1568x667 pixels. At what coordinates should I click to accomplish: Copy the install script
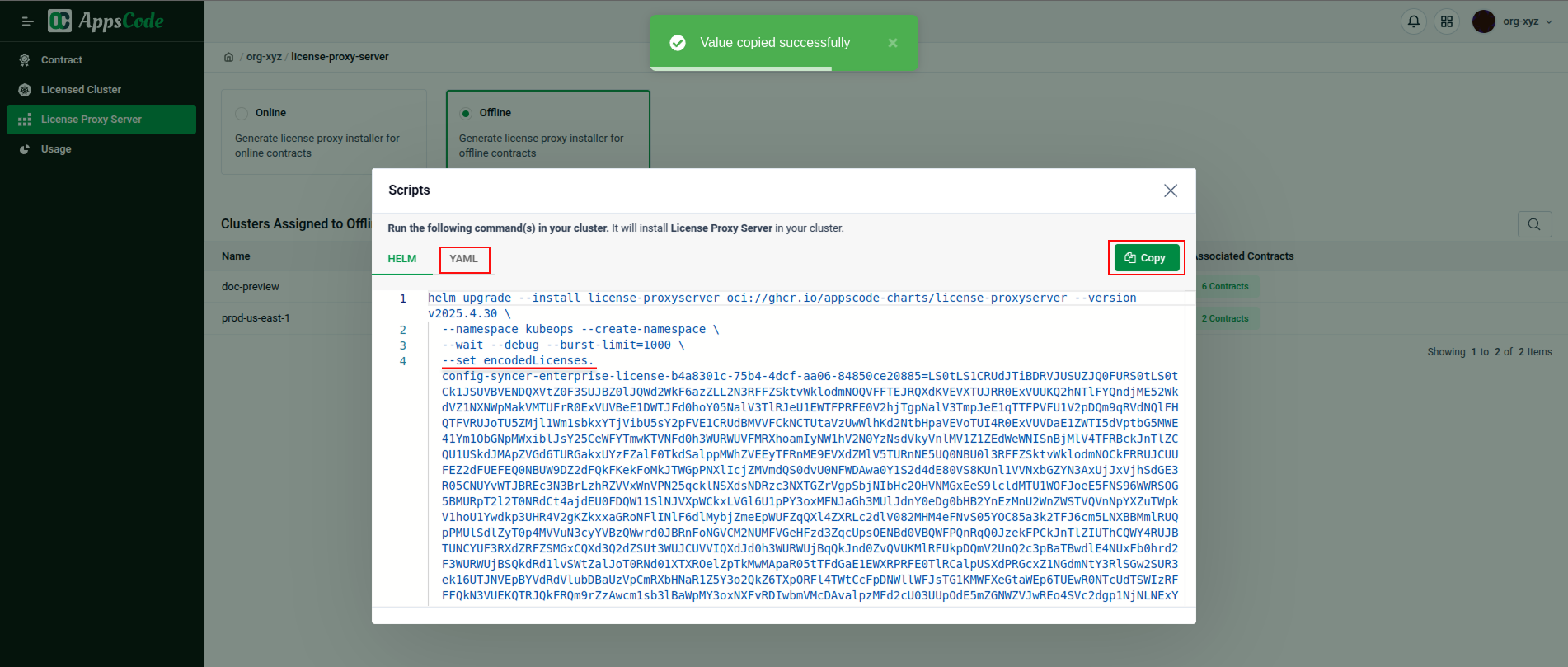[1145, 258]
